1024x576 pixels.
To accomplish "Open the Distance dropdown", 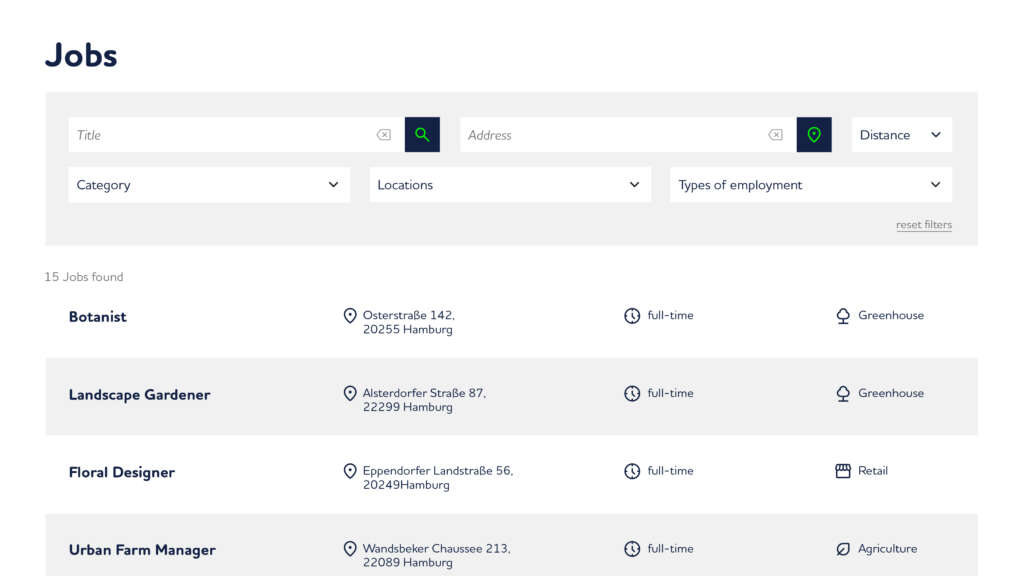I will tap(902, 135).
